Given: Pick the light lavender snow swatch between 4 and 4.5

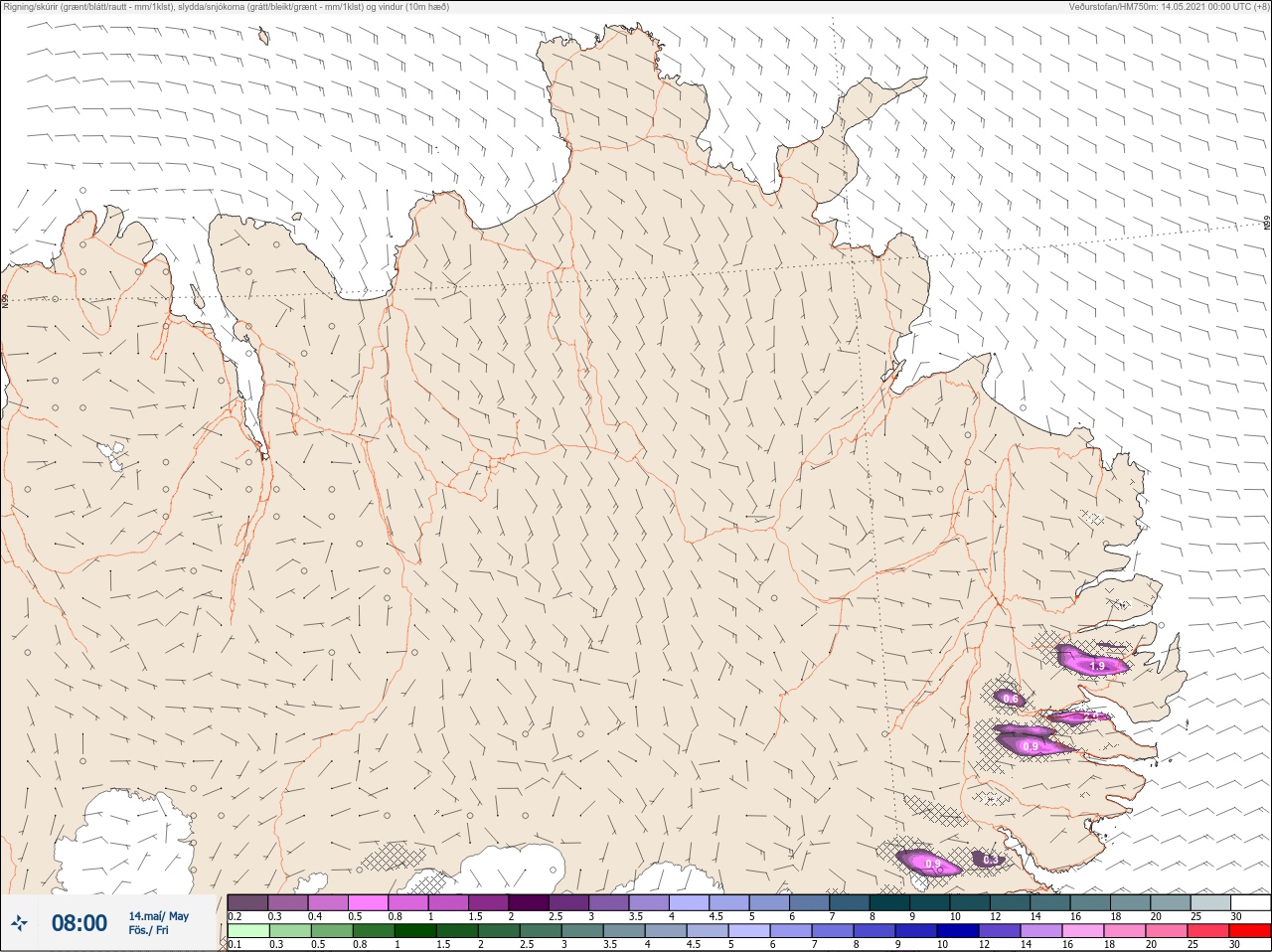Looking at the screenshot, I should (x=689, y=902).
